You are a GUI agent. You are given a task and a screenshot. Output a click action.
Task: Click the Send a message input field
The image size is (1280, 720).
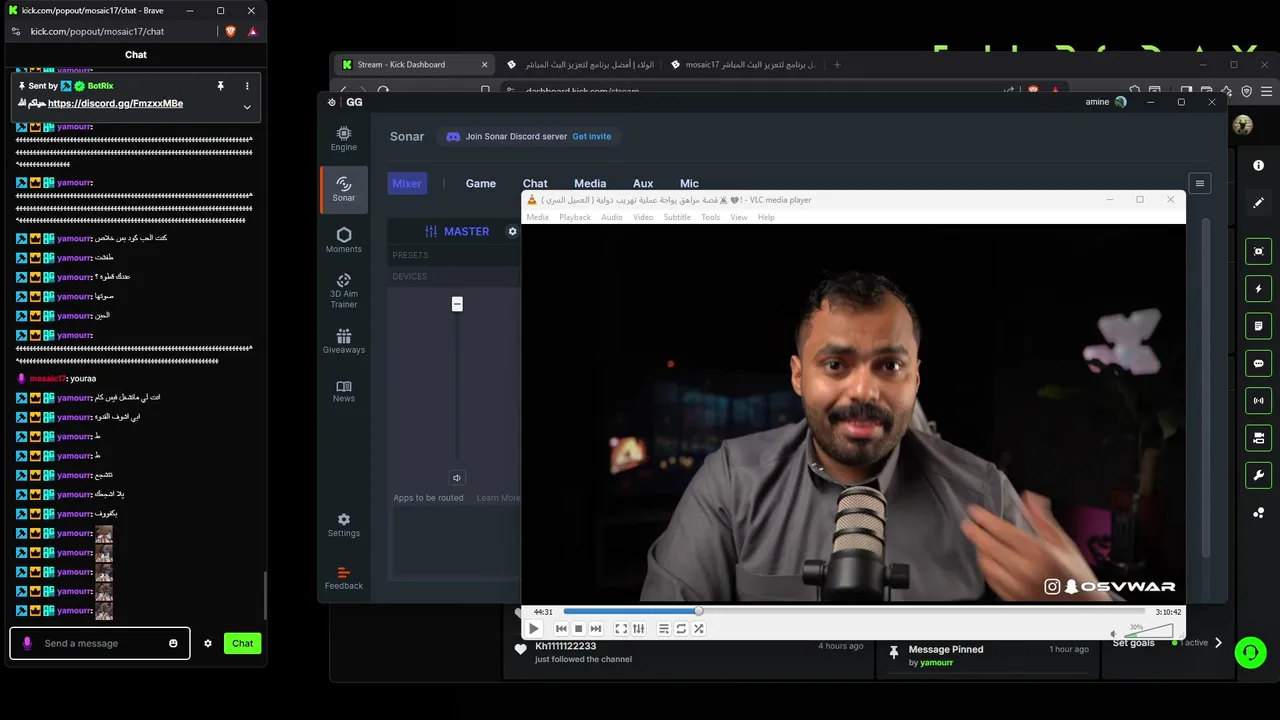(100, 643)
